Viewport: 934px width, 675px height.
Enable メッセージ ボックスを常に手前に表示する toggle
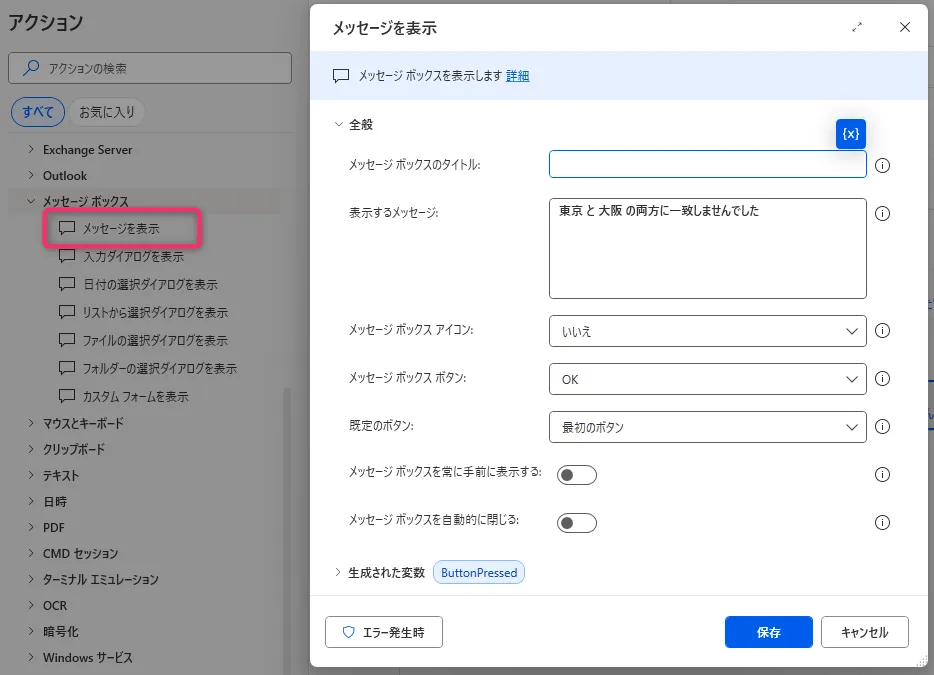tap(577, 475)
